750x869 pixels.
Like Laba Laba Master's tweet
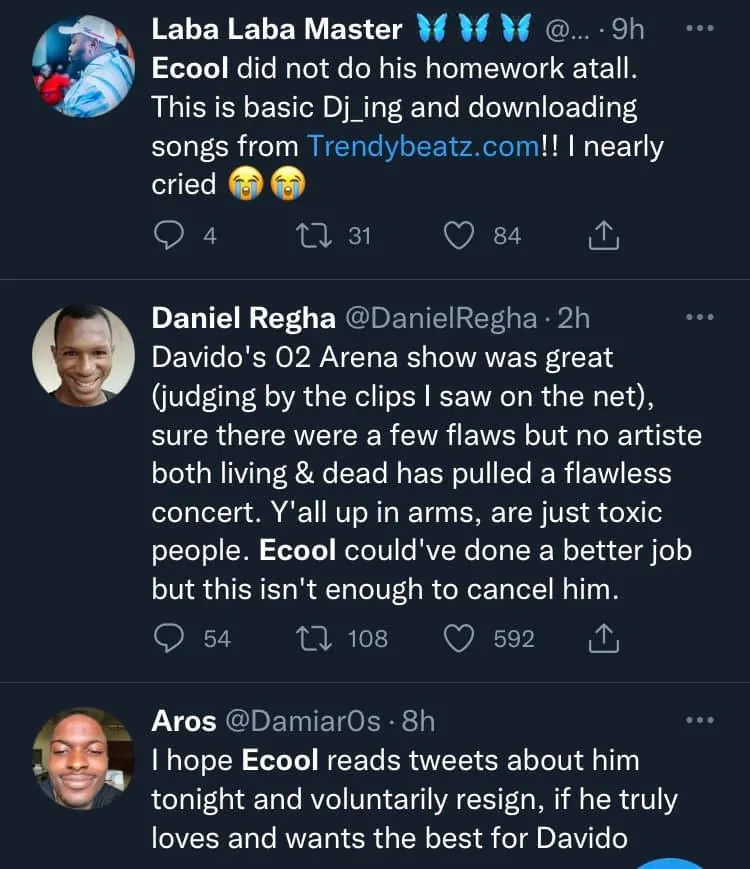tap(459, 236)
